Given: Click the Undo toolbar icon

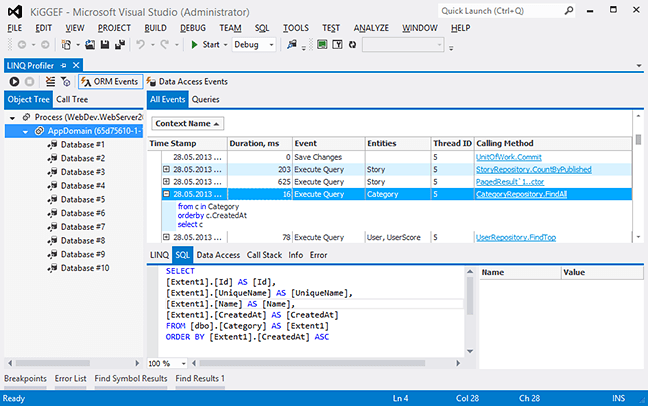Looking at the screenshot, I should tap(140, 45).
